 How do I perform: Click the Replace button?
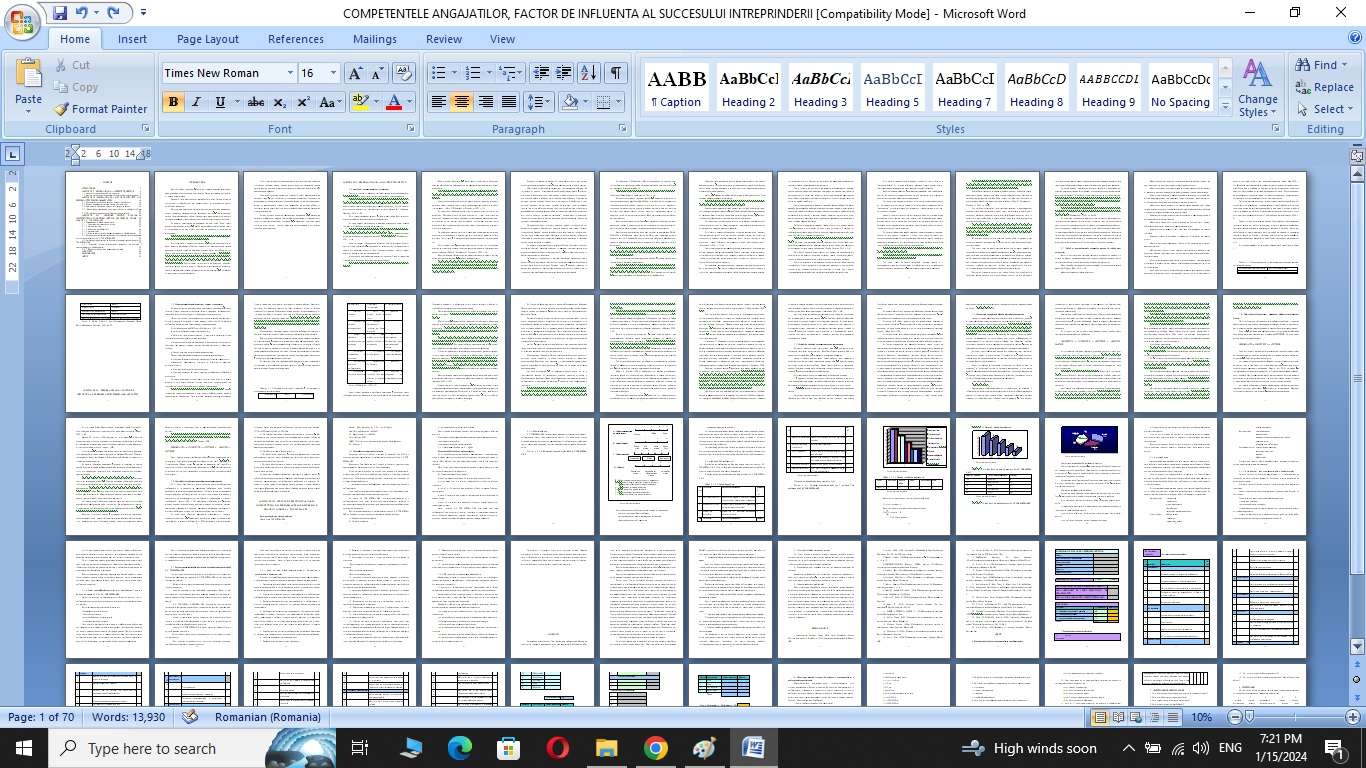coord(1324,87)
